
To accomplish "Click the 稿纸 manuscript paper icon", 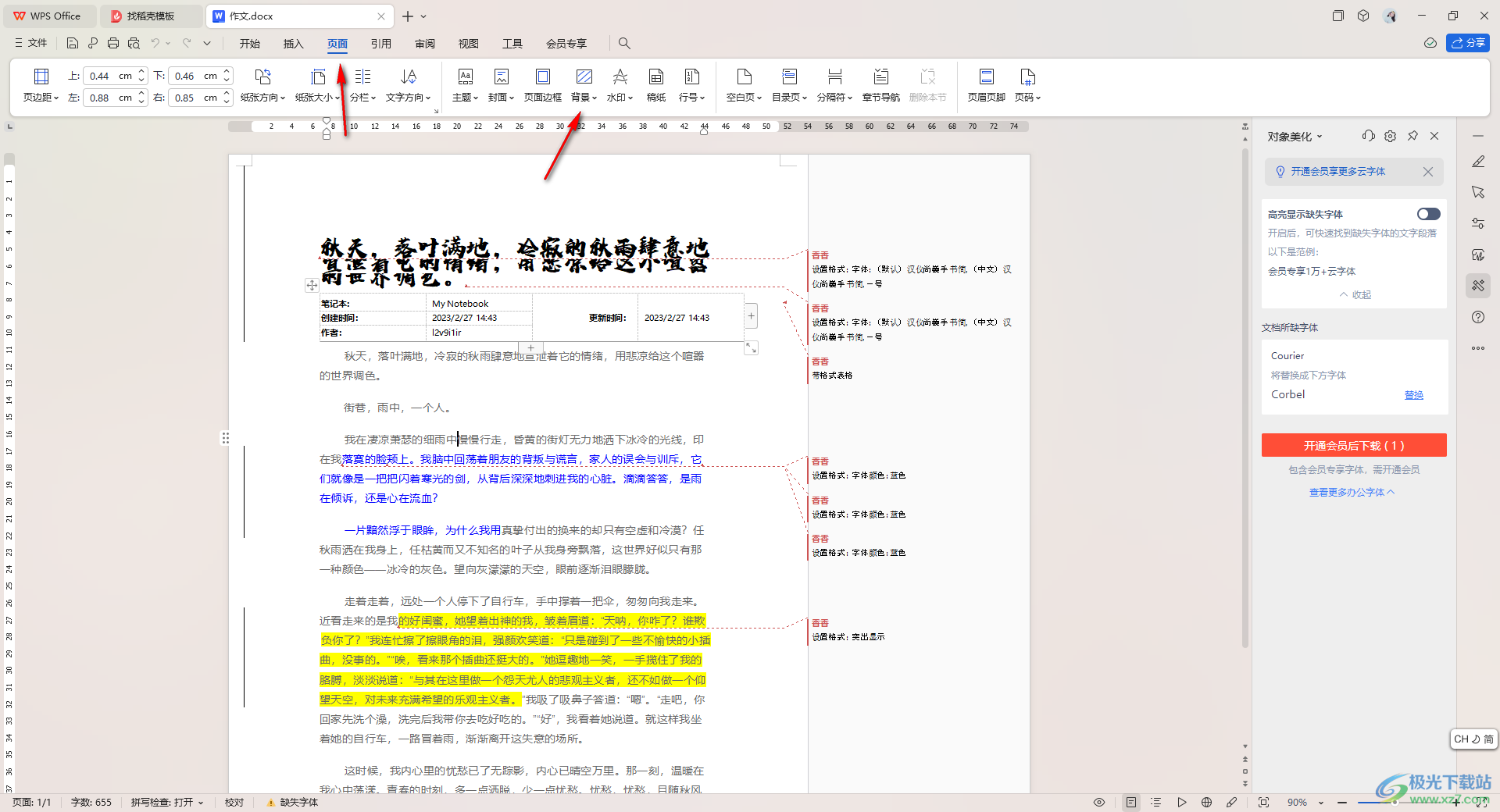I will tap(656, 77).
